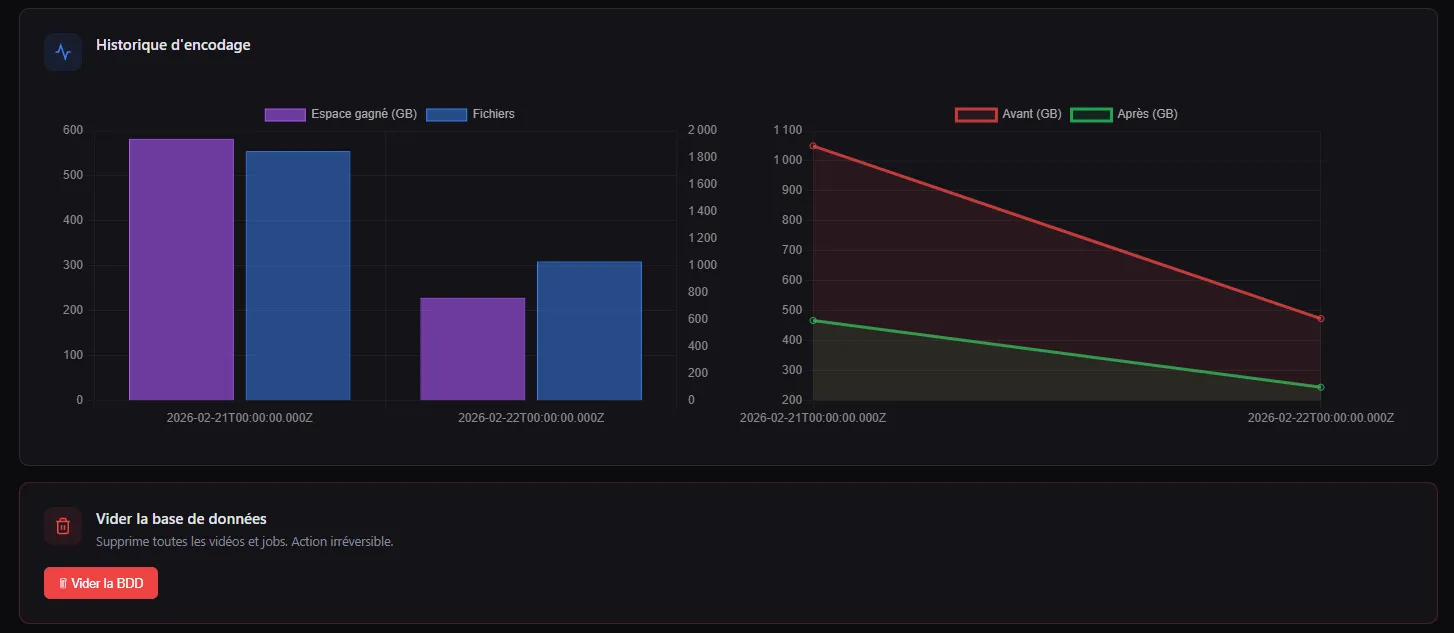Click the first green Après data point

813,320
